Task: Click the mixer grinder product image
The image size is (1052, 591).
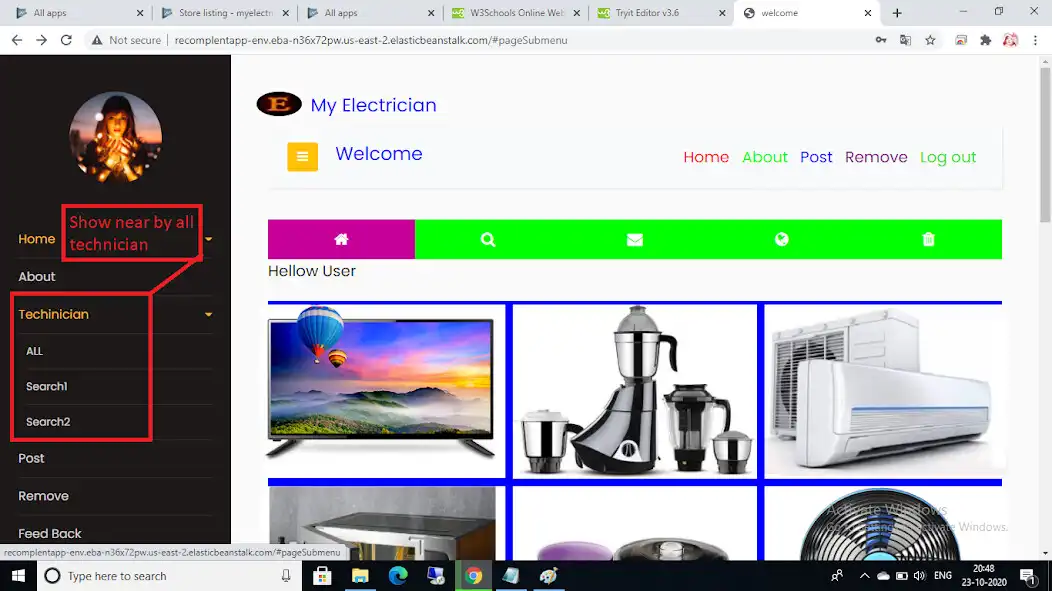Action: tap(635, 391)
